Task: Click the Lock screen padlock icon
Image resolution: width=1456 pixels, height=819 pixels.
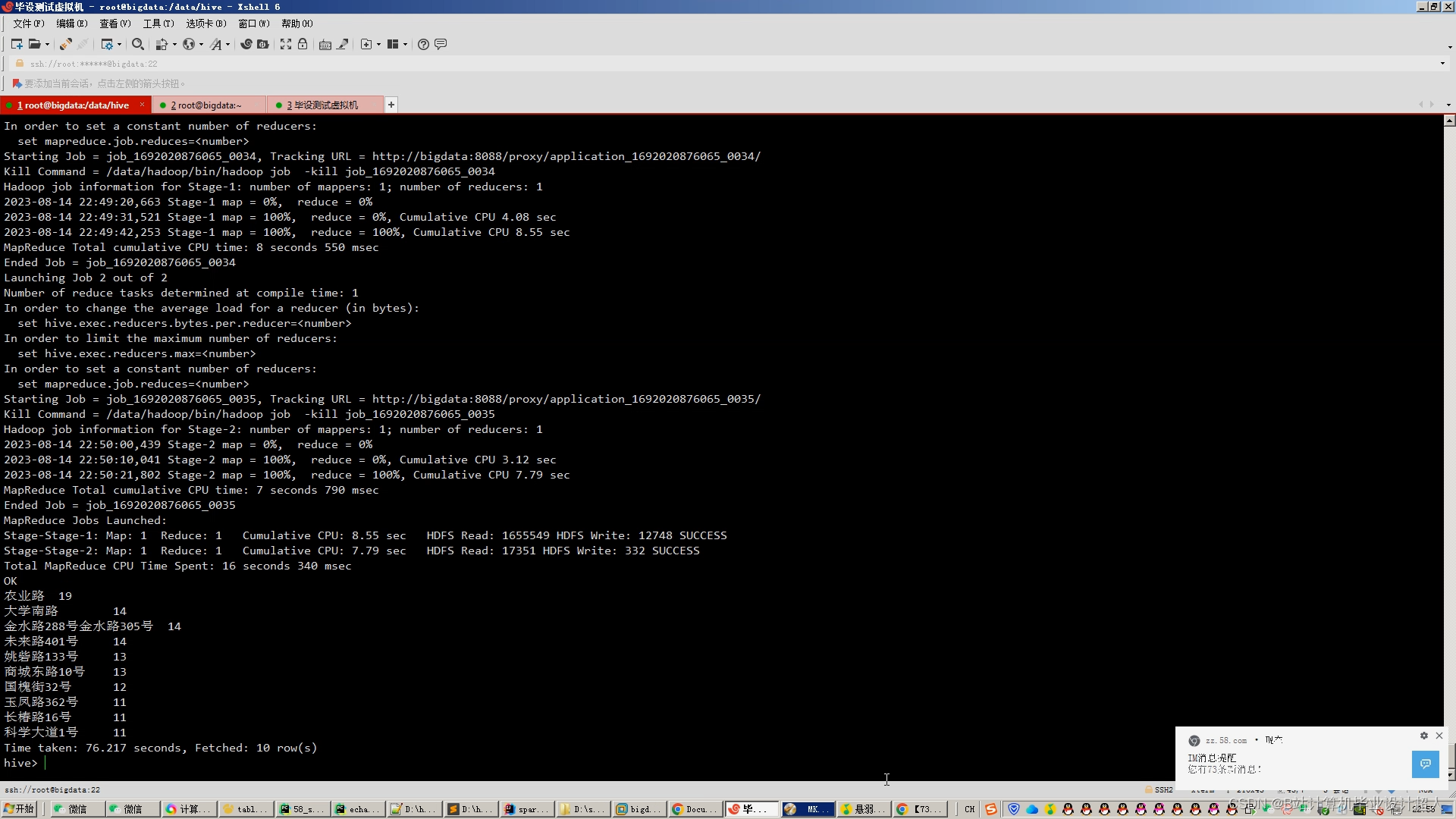Action: click(303, 44)
